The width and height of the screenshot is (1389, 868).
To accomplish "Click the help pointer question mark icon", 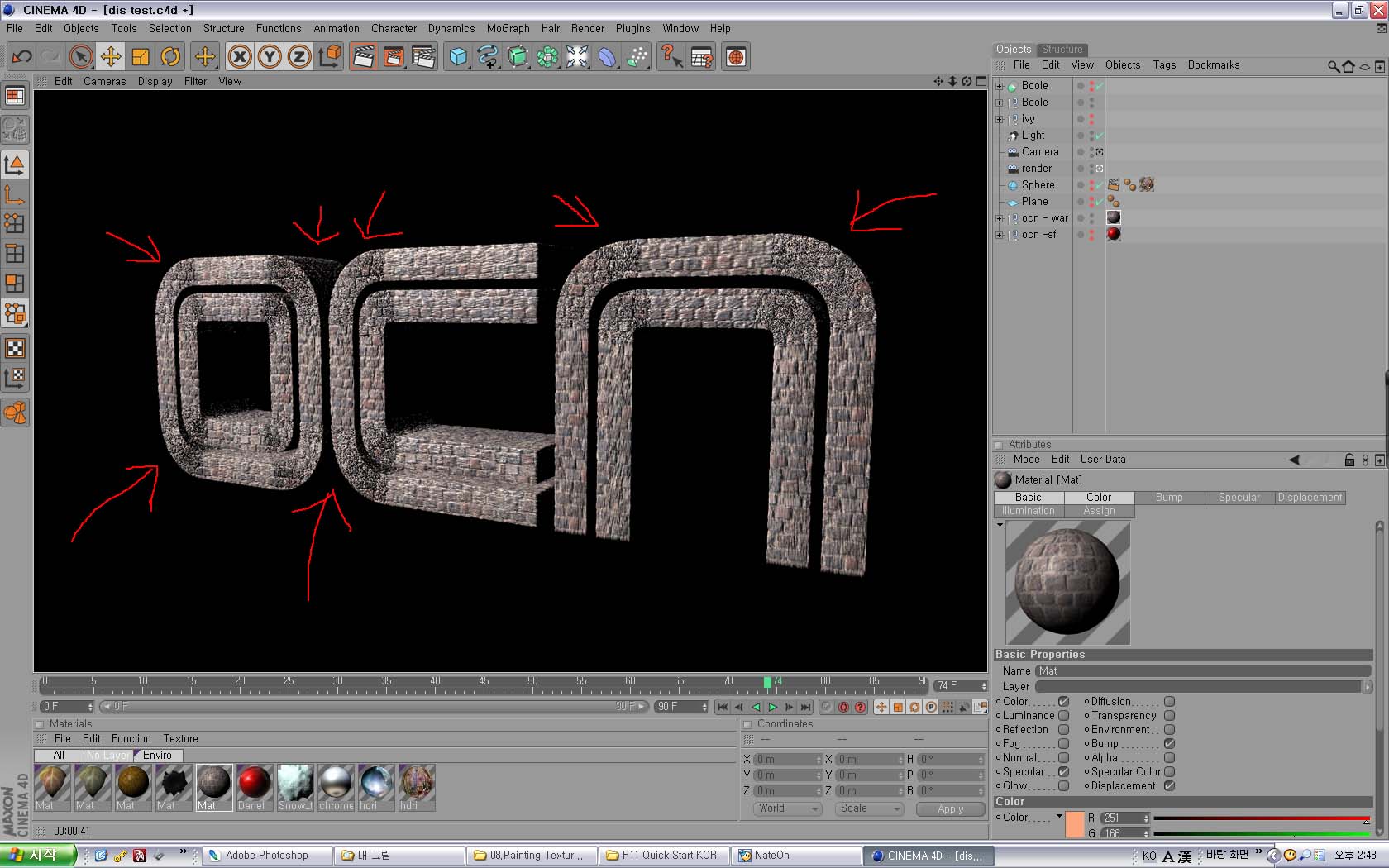I will click(671, 56).
